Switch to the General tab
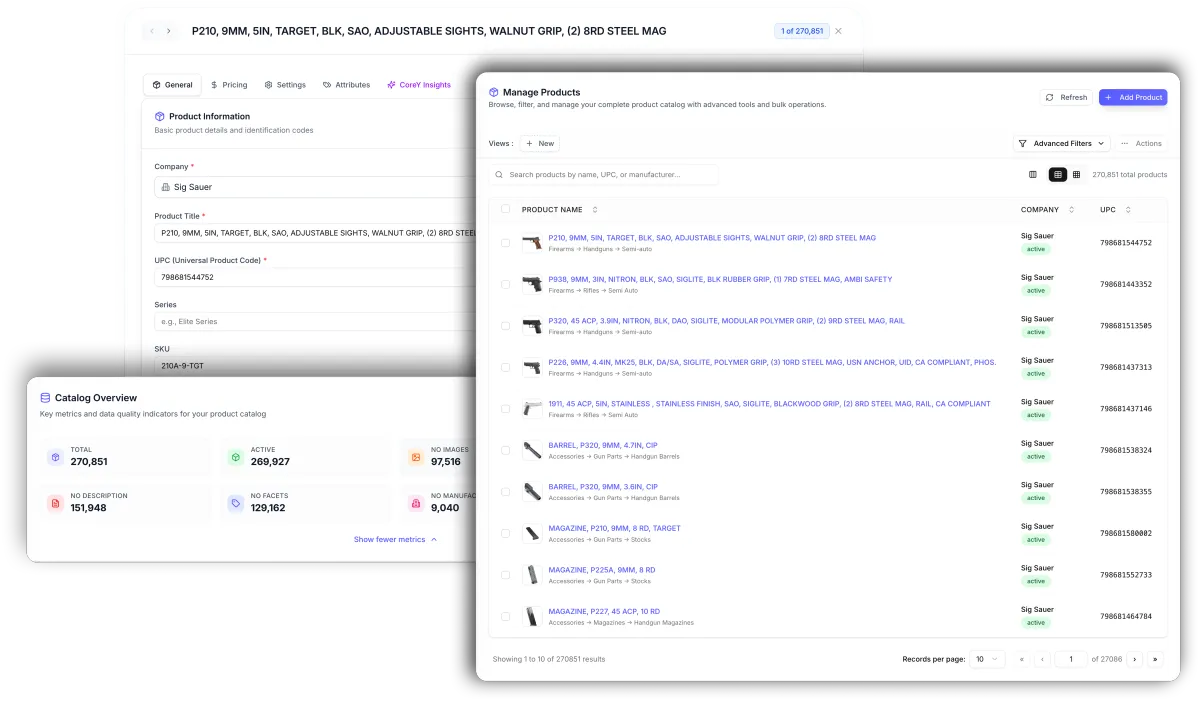1200x701 pixels. click(x=172, y=85)
